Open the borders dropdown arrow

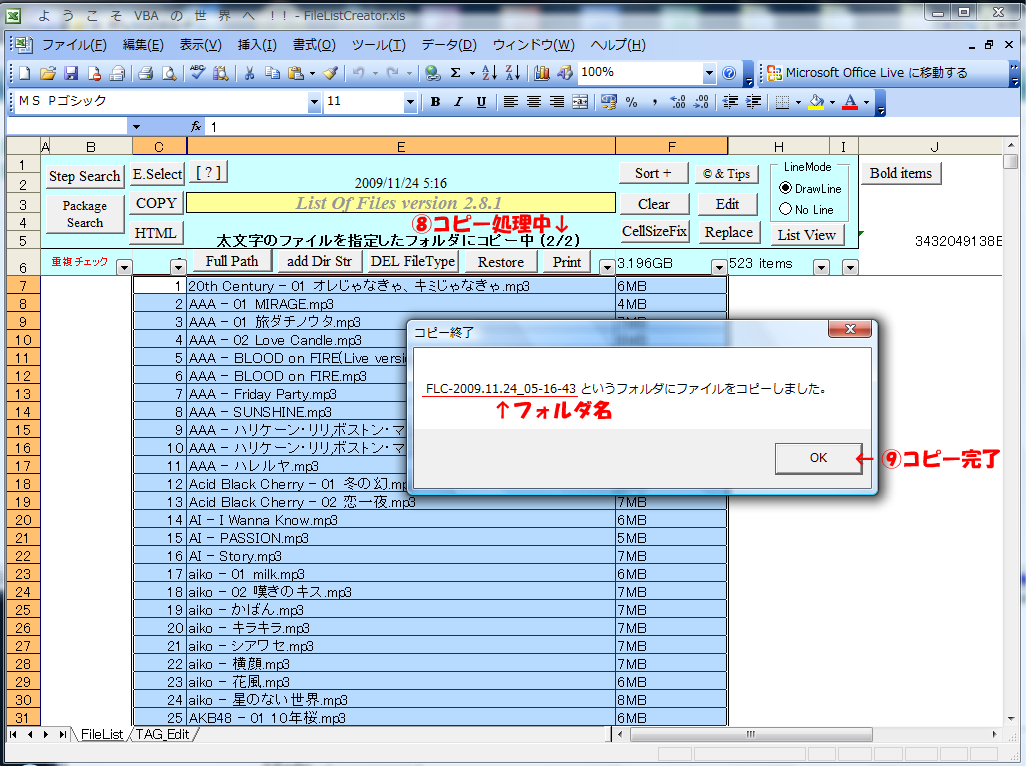(x=798, y=102)
